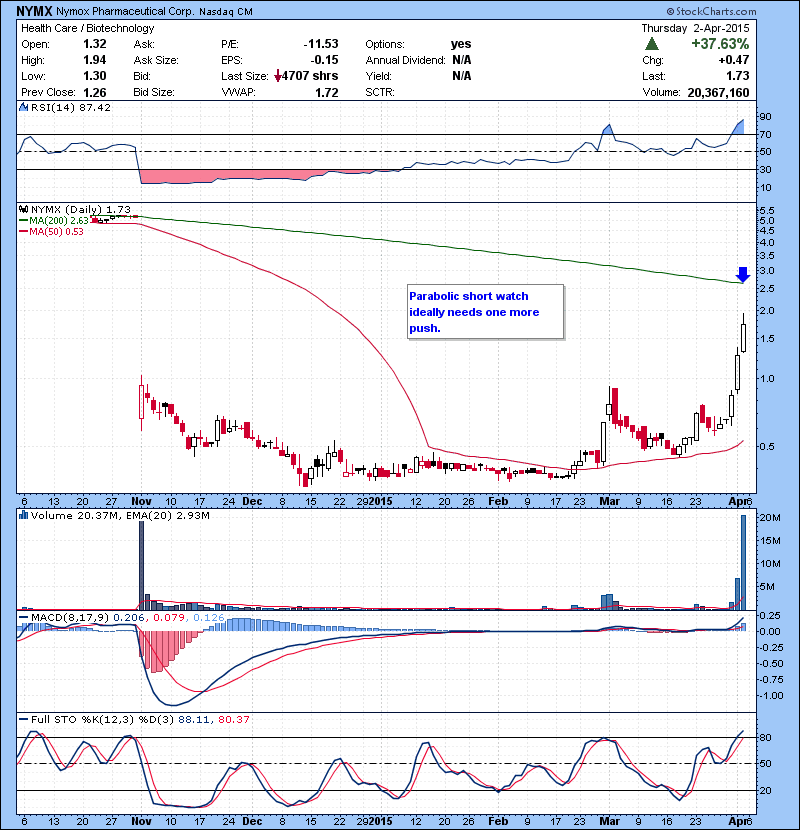Click the SCTR label

click(380, 92)
